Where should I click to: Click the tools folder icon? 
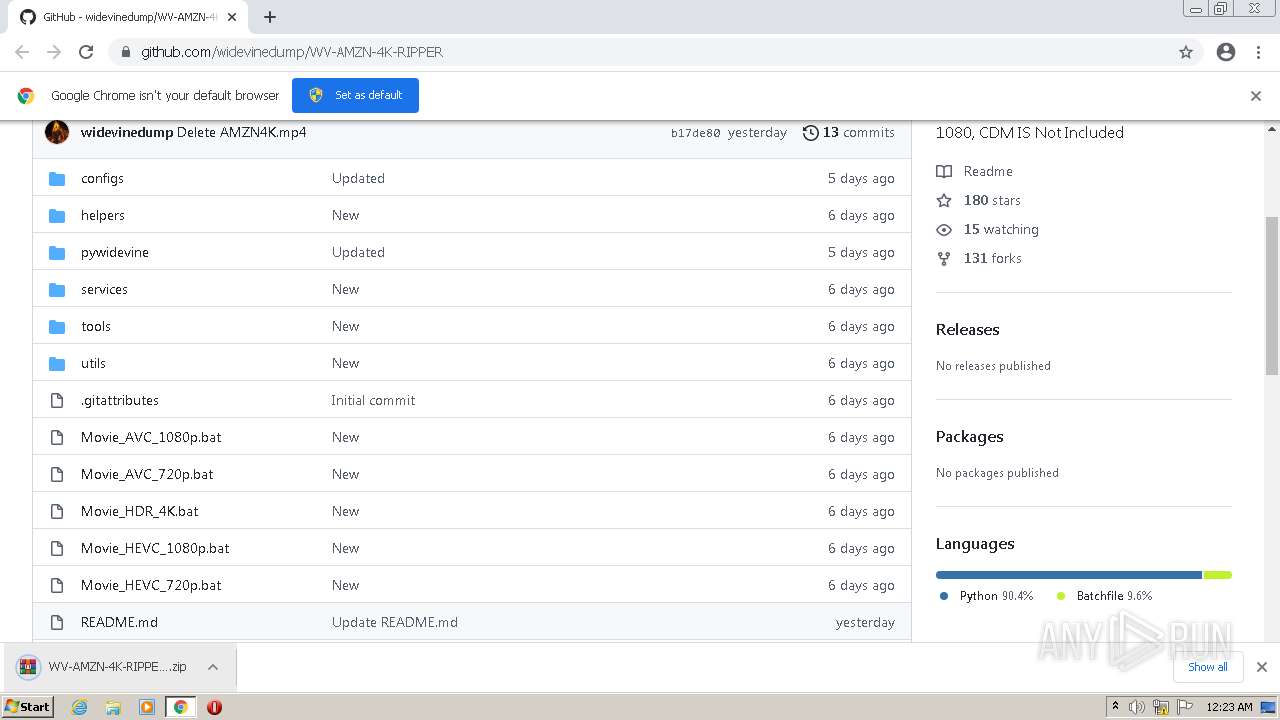pos(57,326)
